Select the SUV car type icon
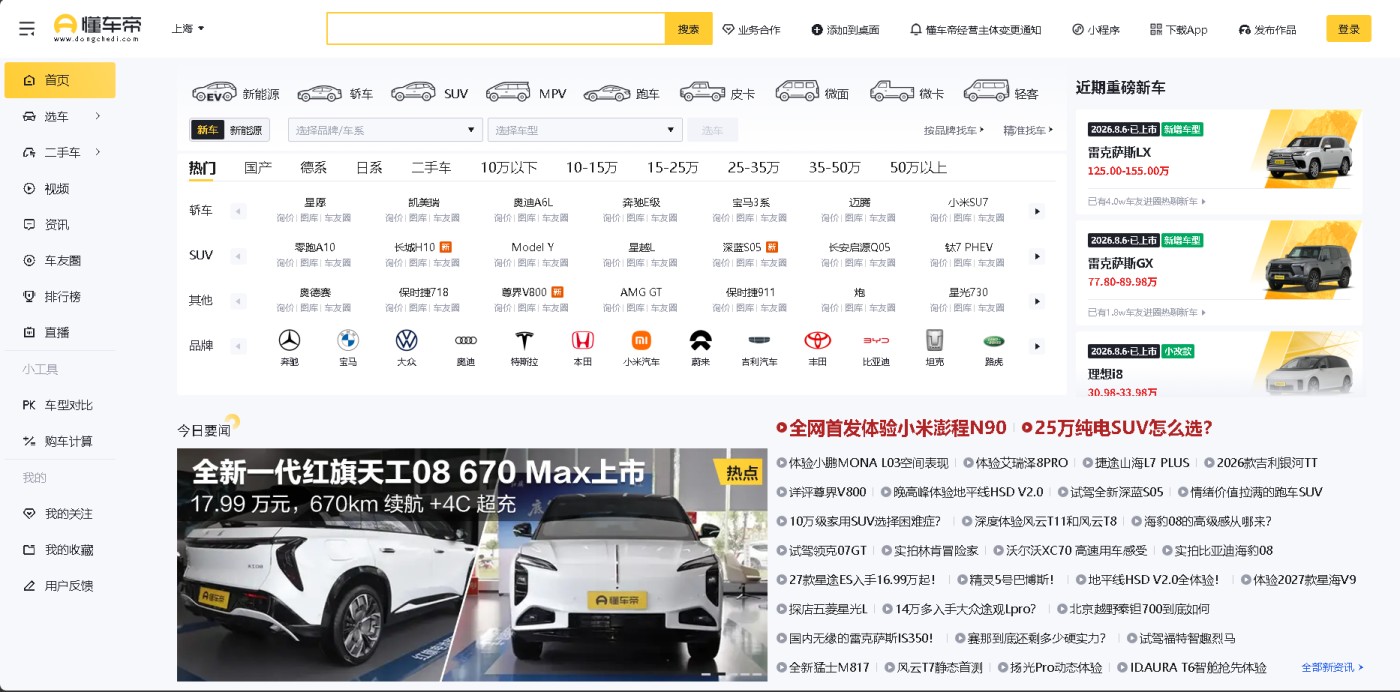This screenshot has height=692, width=1400. [x=413, y=93]
